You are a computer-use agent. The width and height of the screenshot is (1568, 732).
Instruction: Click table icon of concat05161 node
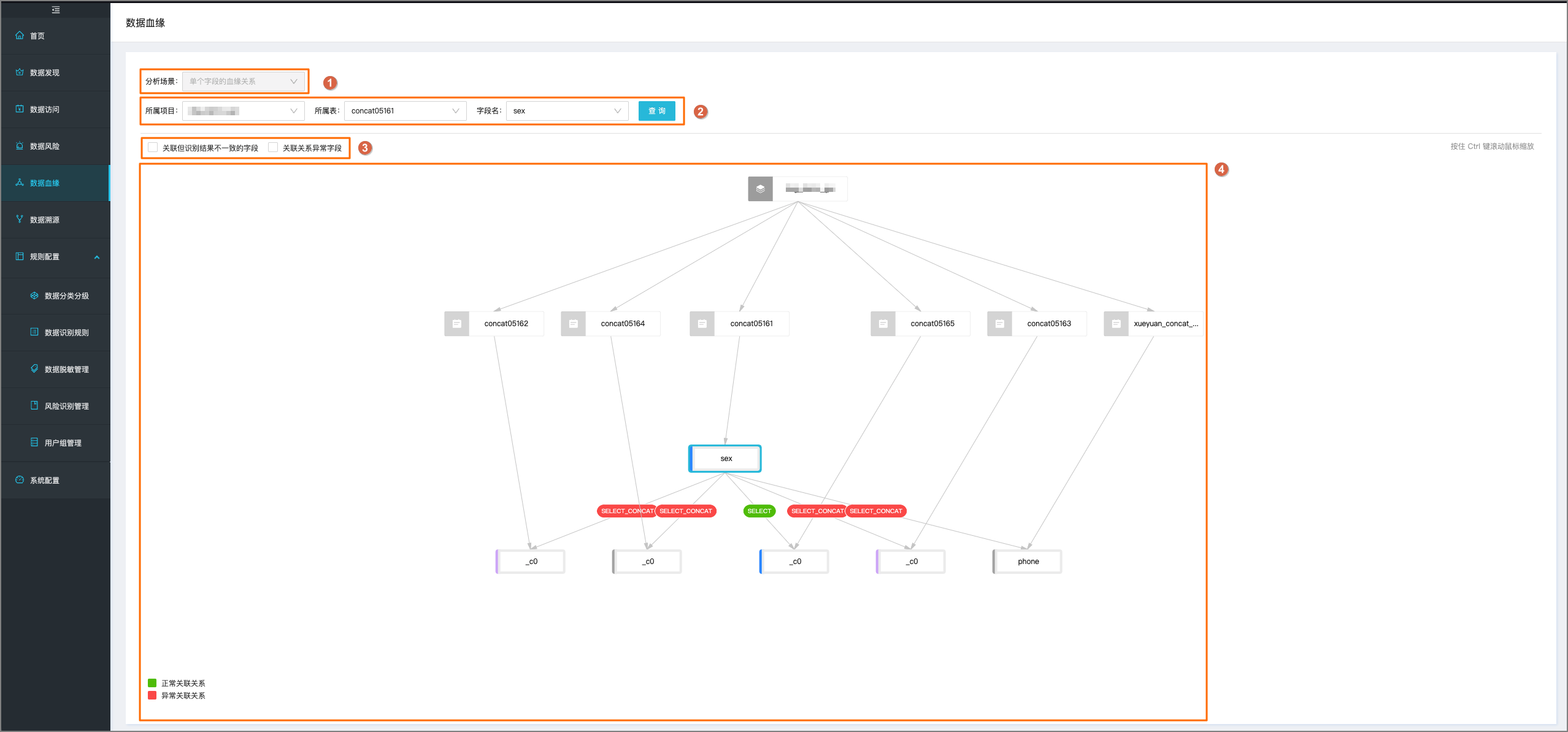tap(702, 324)
